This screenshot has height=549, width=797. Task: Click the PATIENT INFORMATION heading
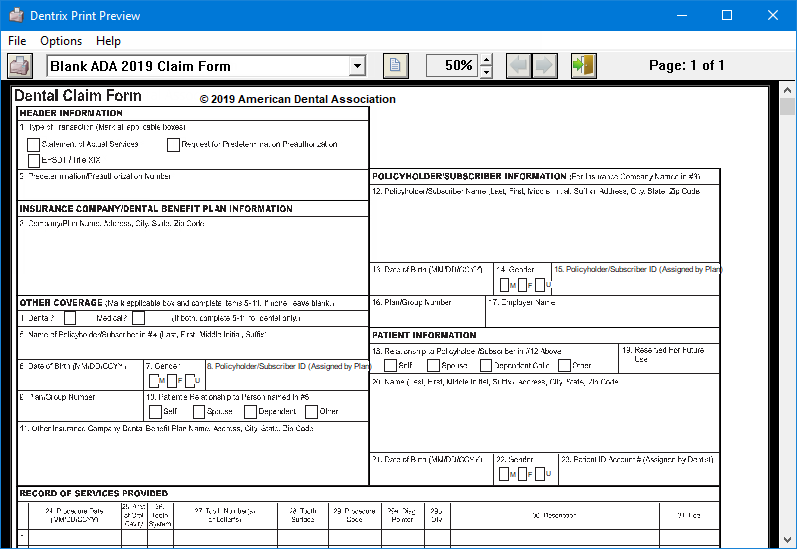click(x=424, y=335)
